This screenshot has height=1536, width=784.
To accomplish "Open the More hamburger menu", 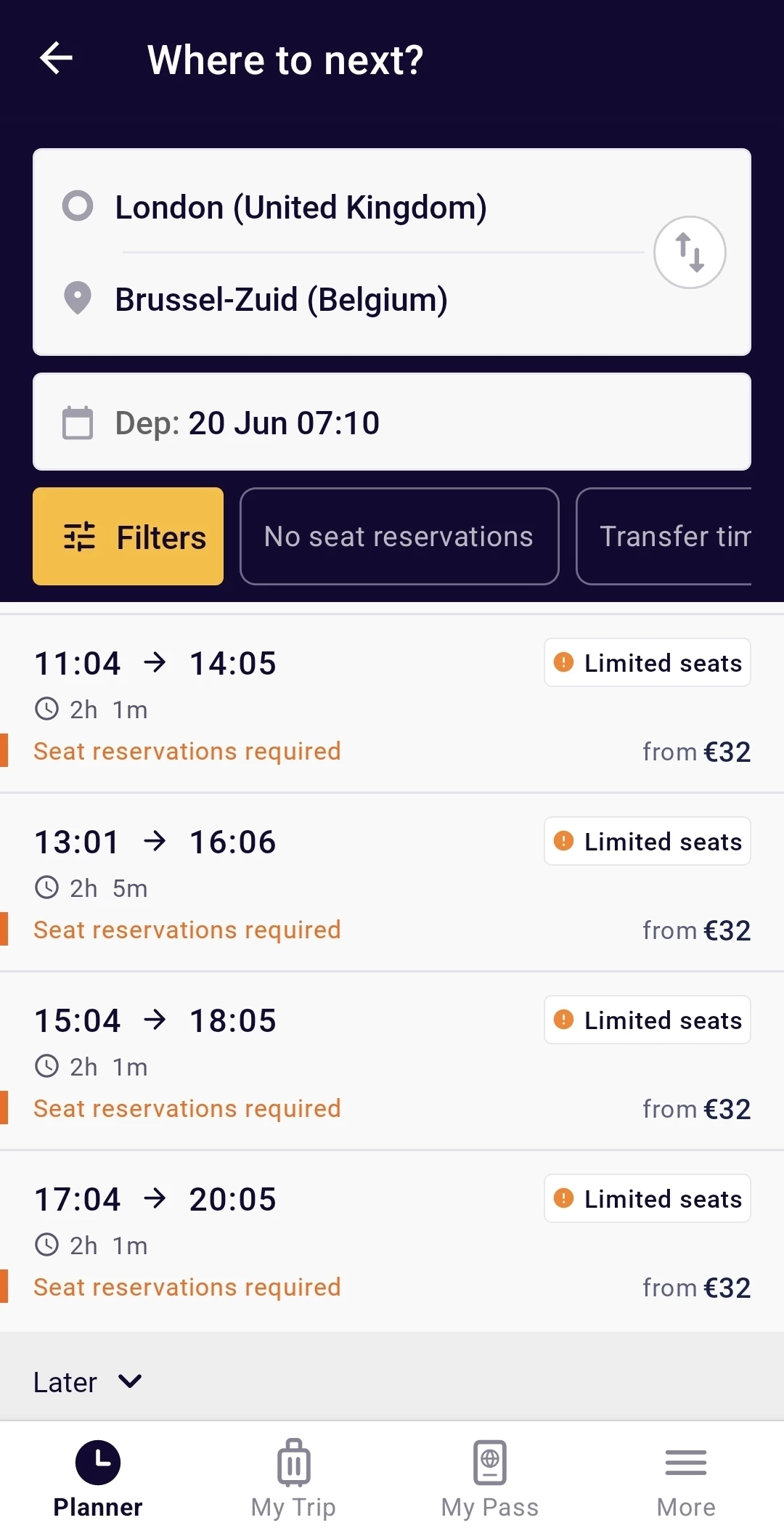I will pos(685,1462).
